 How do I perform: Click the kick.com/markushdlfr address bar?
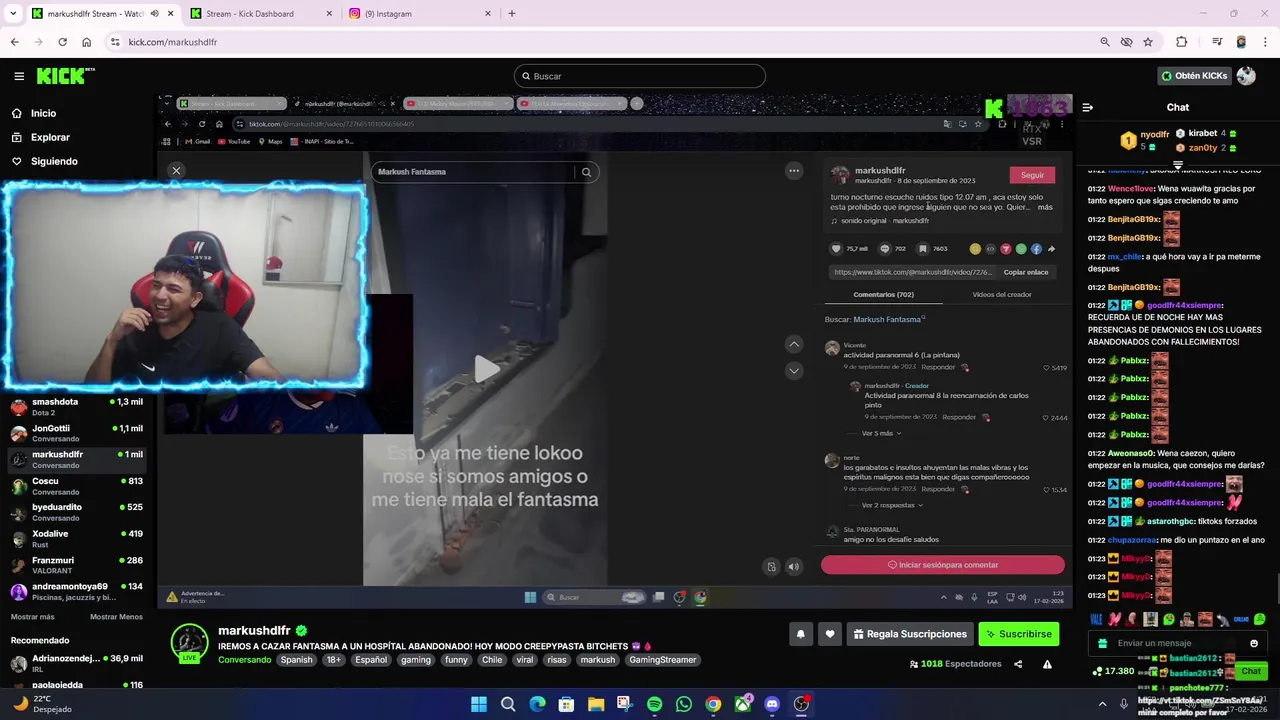click(600, 42)
